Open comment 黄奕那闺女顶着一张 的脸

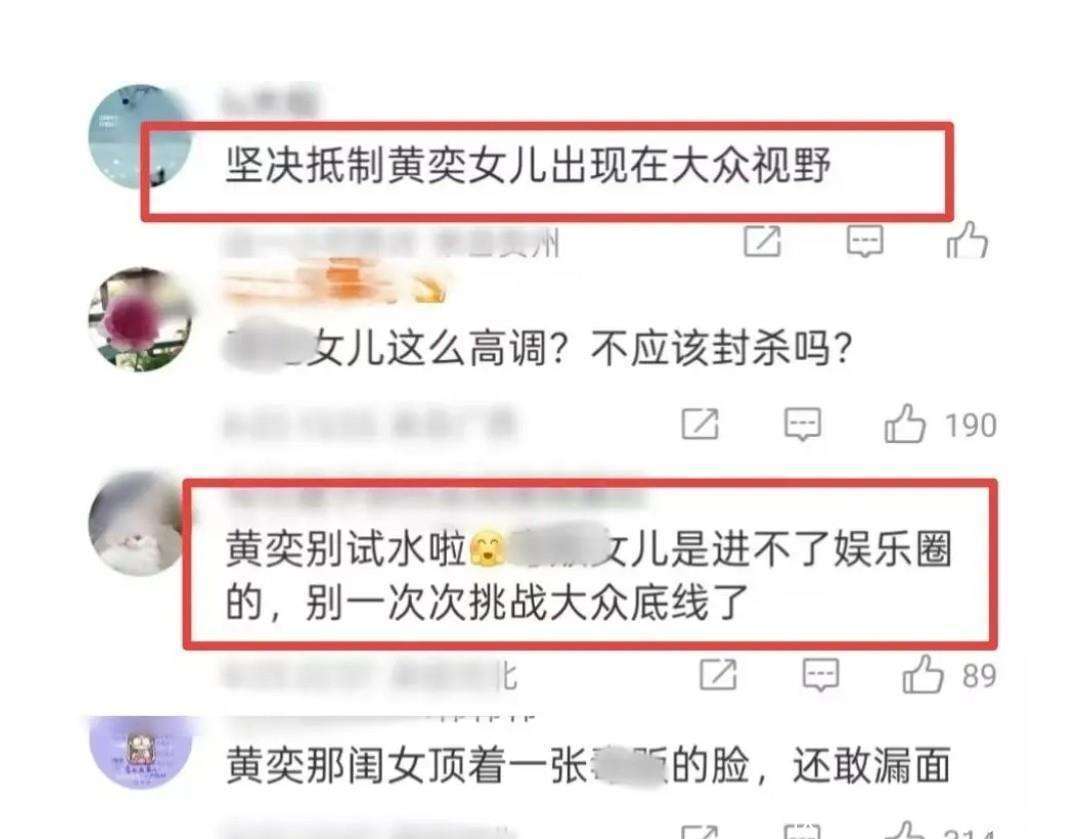(x=588, y=765)
